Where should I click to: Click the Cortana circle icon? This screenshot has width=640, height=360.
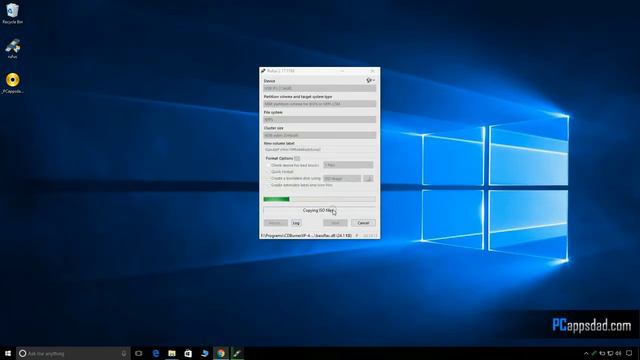pyautogui.click(x=22, y=353)
